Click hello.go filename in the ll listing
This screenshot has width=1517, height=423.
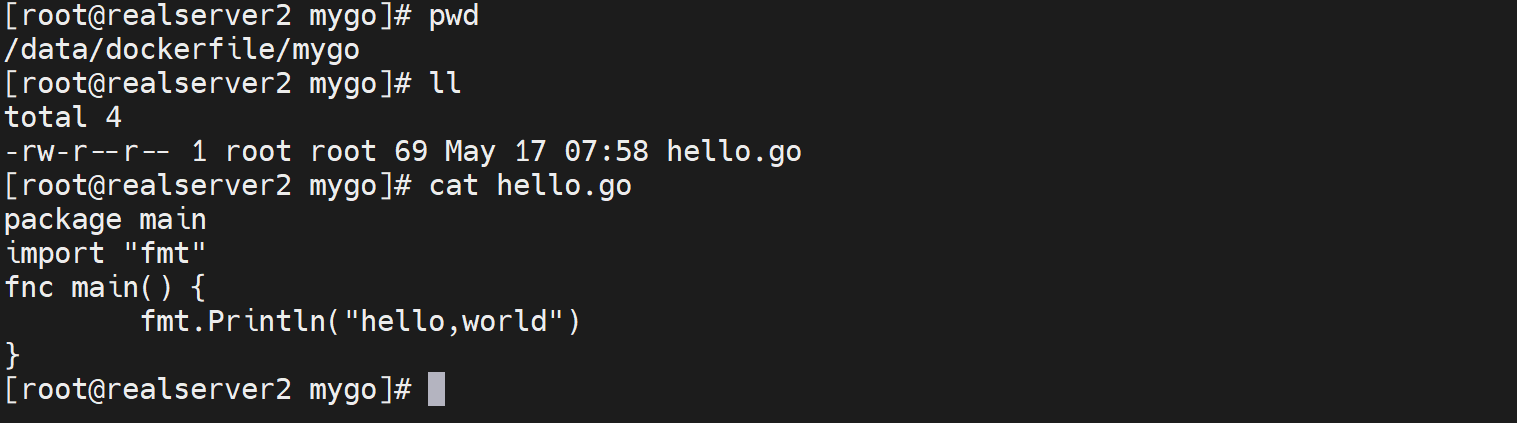pyautogui.click(x=733, y=152)
